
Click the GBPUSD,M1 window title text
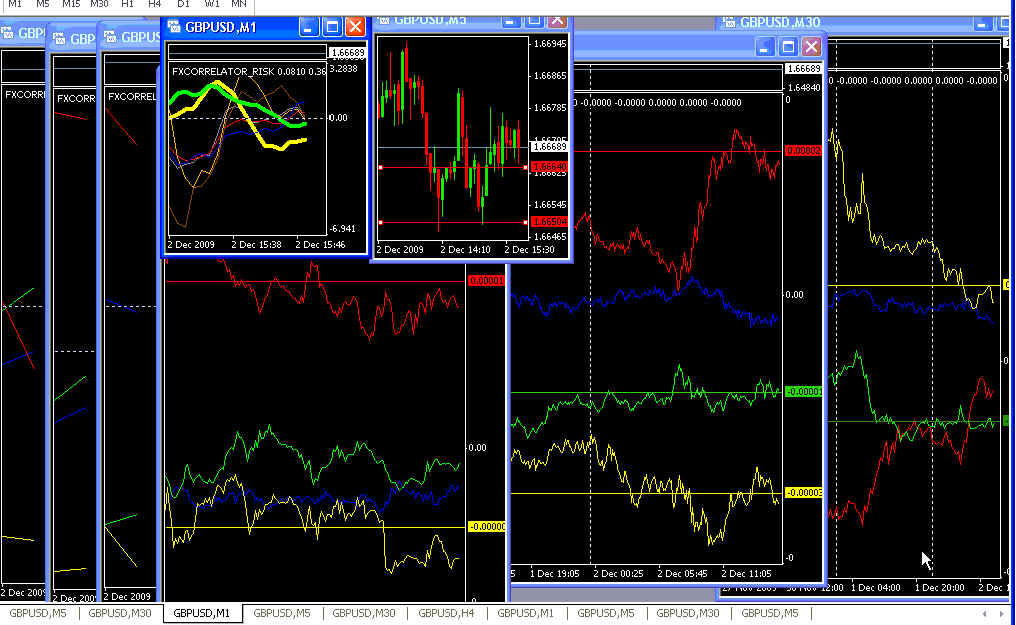220,27
